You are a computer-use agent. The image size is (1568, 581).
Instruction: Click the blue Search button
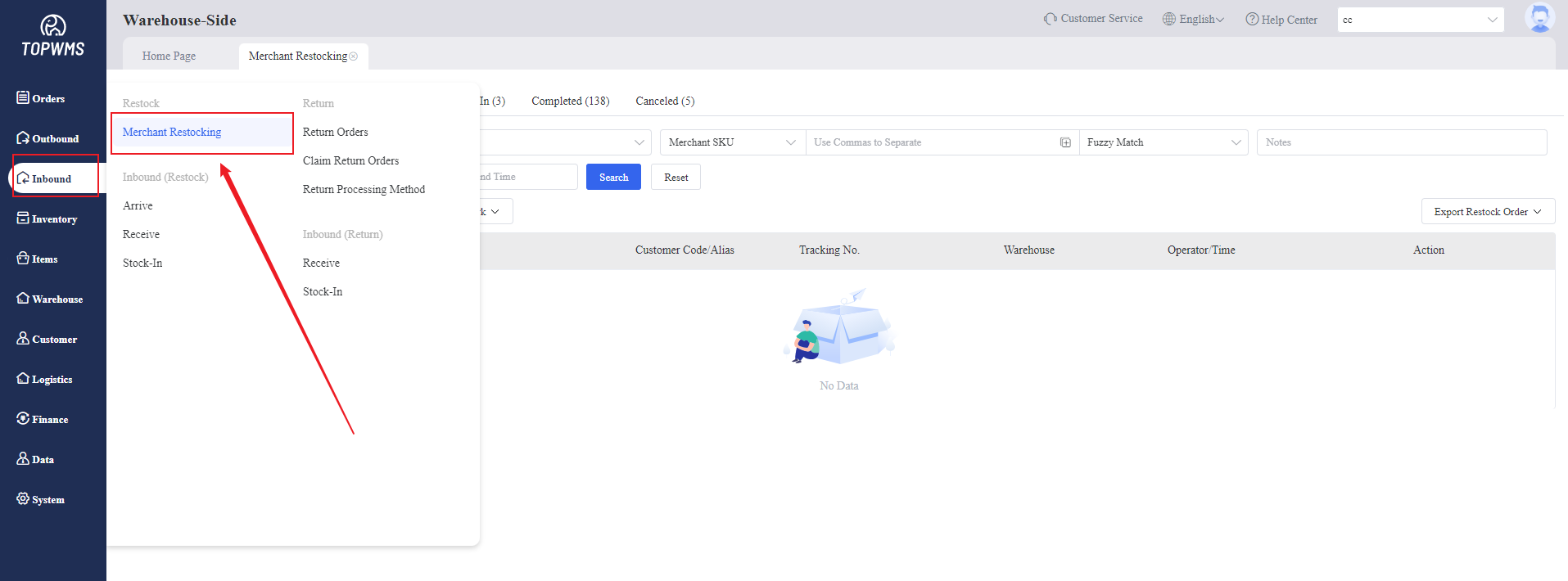click(613, 177)
